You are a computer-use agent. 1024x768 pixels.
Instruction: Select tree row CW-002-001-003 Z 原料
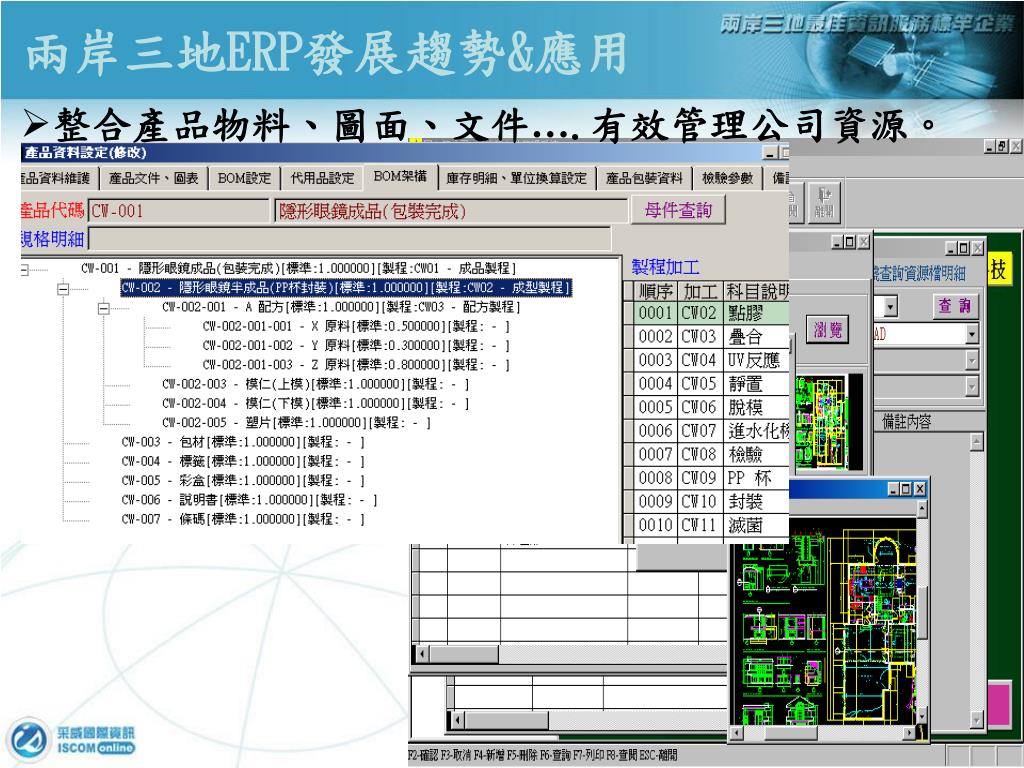point(356,365)
